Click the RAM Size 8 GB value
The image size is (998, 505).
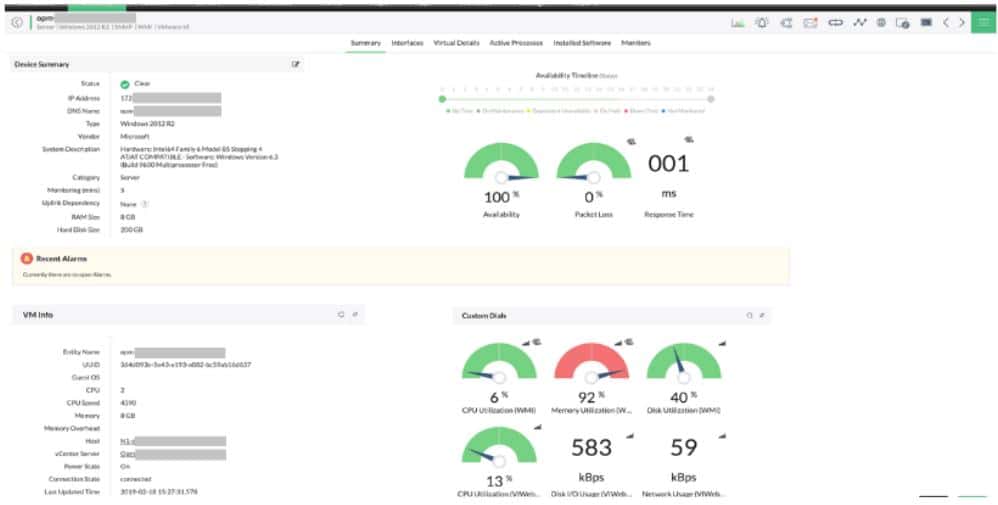128,217
